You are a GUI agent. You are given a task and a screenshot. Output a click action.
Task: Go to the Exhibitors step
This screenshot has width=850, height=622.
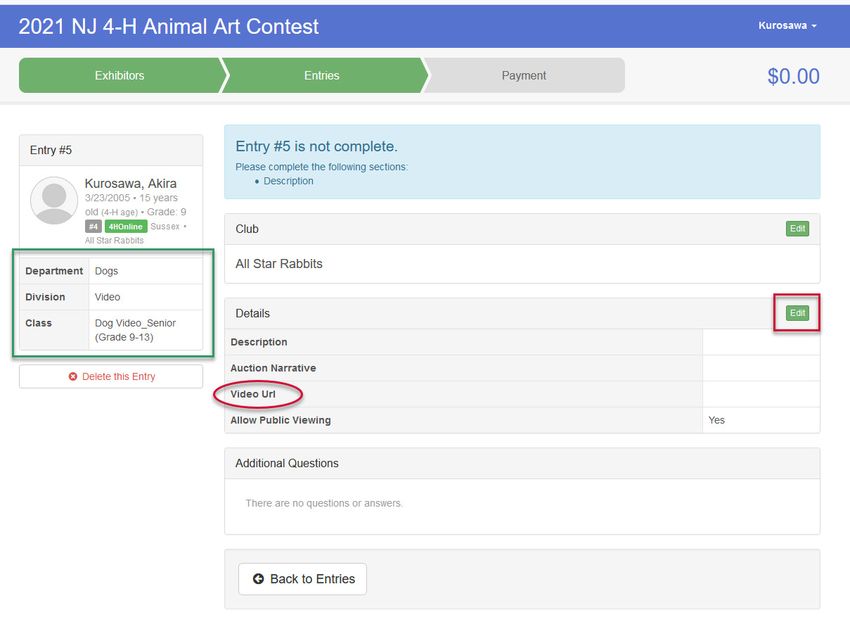[x=120, y=75]
